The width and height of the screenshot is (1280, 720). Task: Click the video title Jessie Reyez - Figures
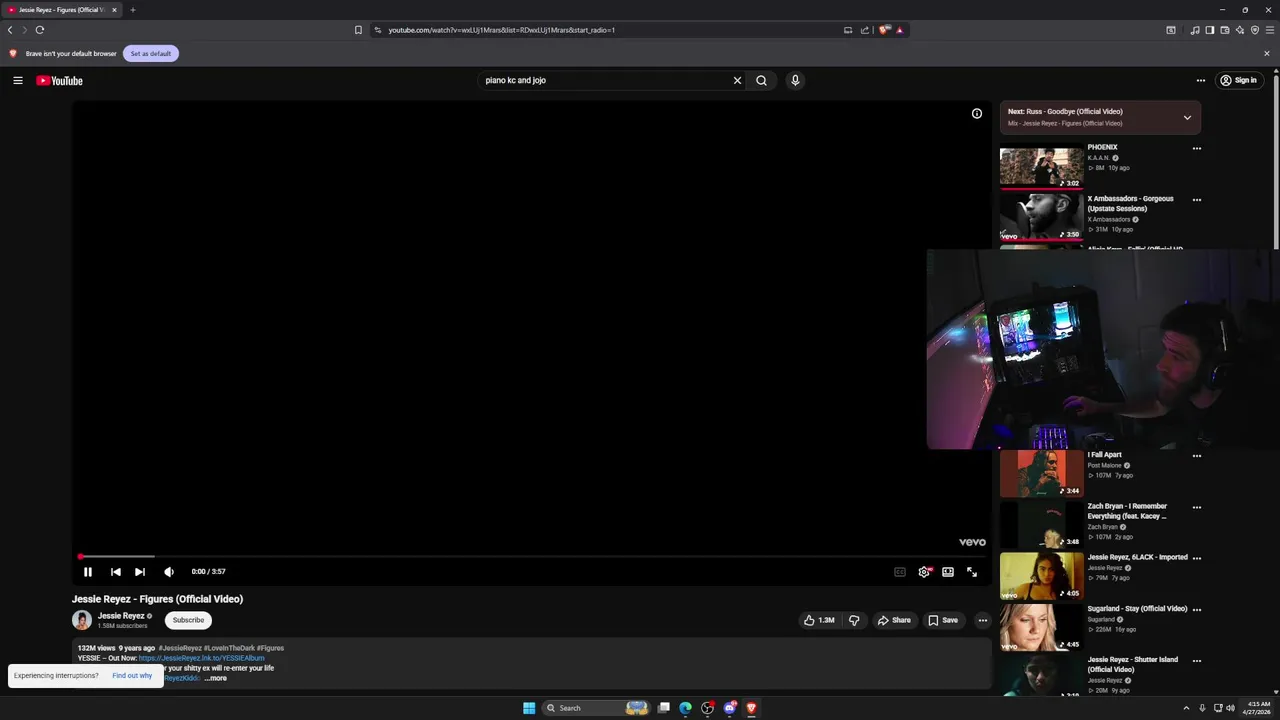coord(157,599)
